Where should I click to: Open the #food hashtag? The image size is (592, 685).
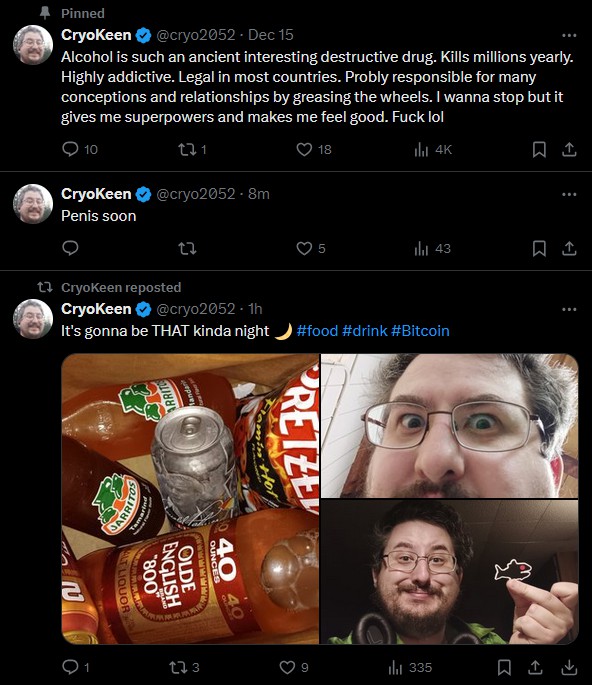(317, 331)
